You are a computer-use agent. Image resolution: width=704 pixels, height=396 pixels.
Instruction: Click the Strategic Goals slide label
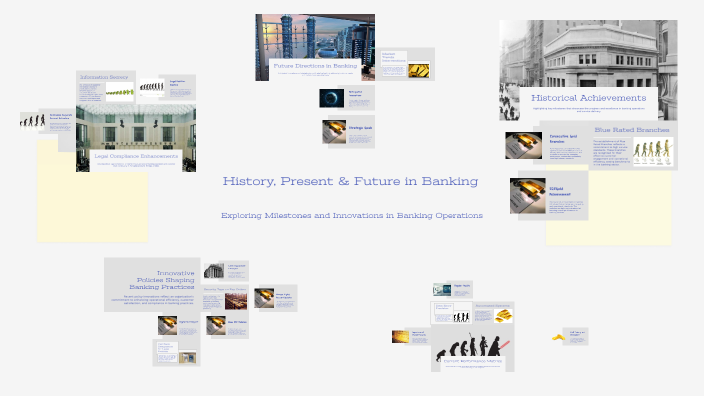pyautogui.click(x=361, y=128)
